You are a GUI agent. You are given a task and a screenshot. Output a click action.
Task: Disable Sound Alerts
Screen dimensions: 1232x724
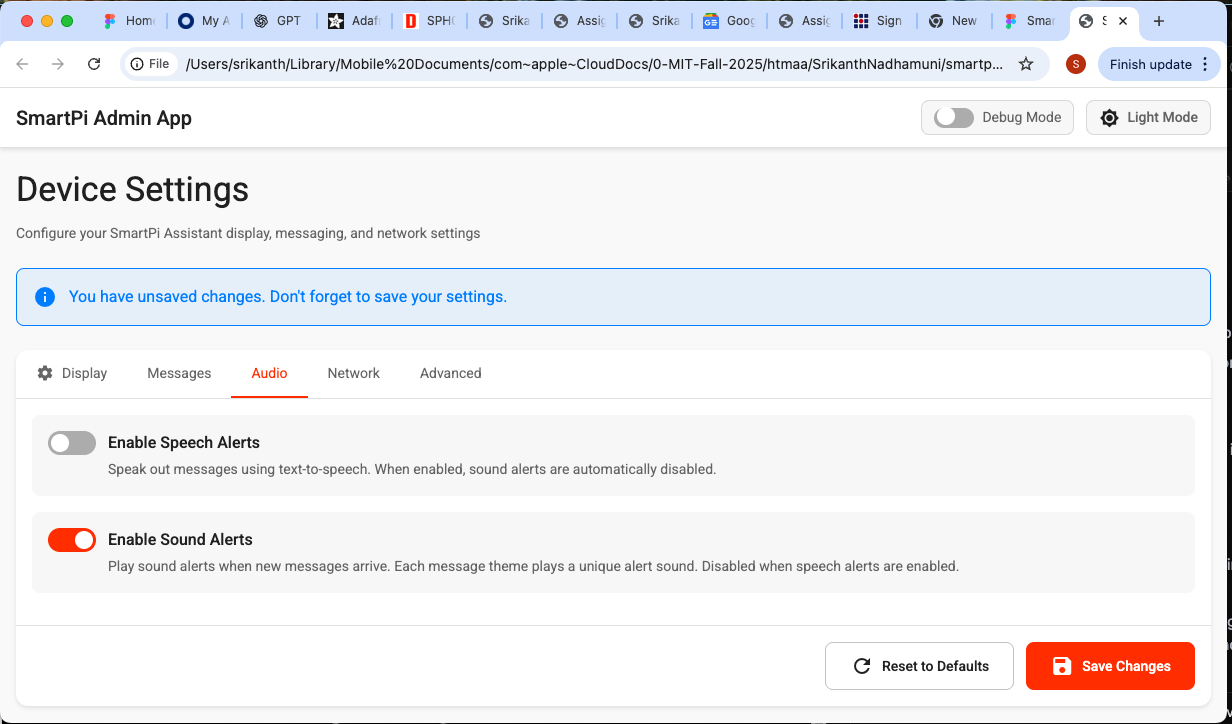(71, 539)
